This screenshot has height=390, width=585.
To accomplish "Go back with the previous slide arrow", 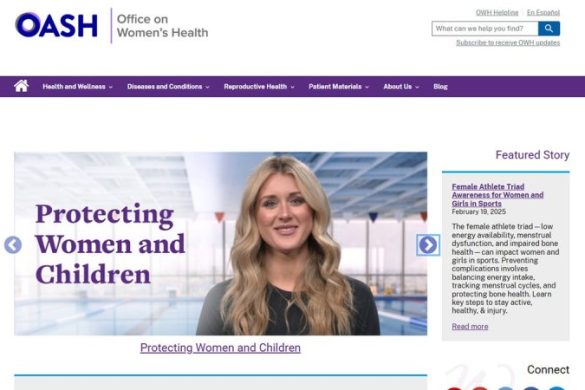I will [13, 245].
